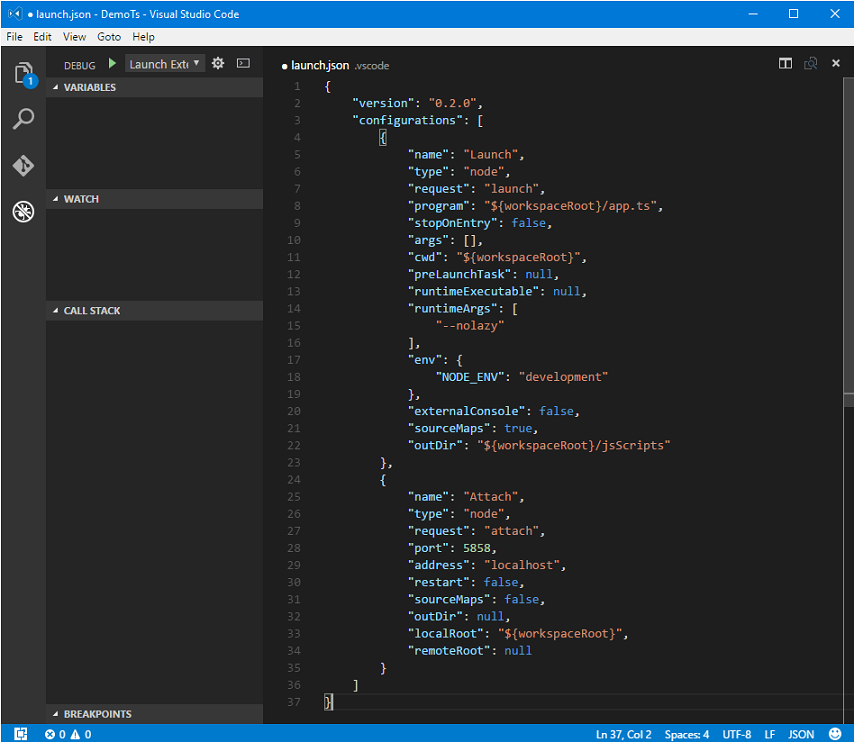Open launch.json via the gear icon
Screen dimensions: 854x742
point(218,64)
